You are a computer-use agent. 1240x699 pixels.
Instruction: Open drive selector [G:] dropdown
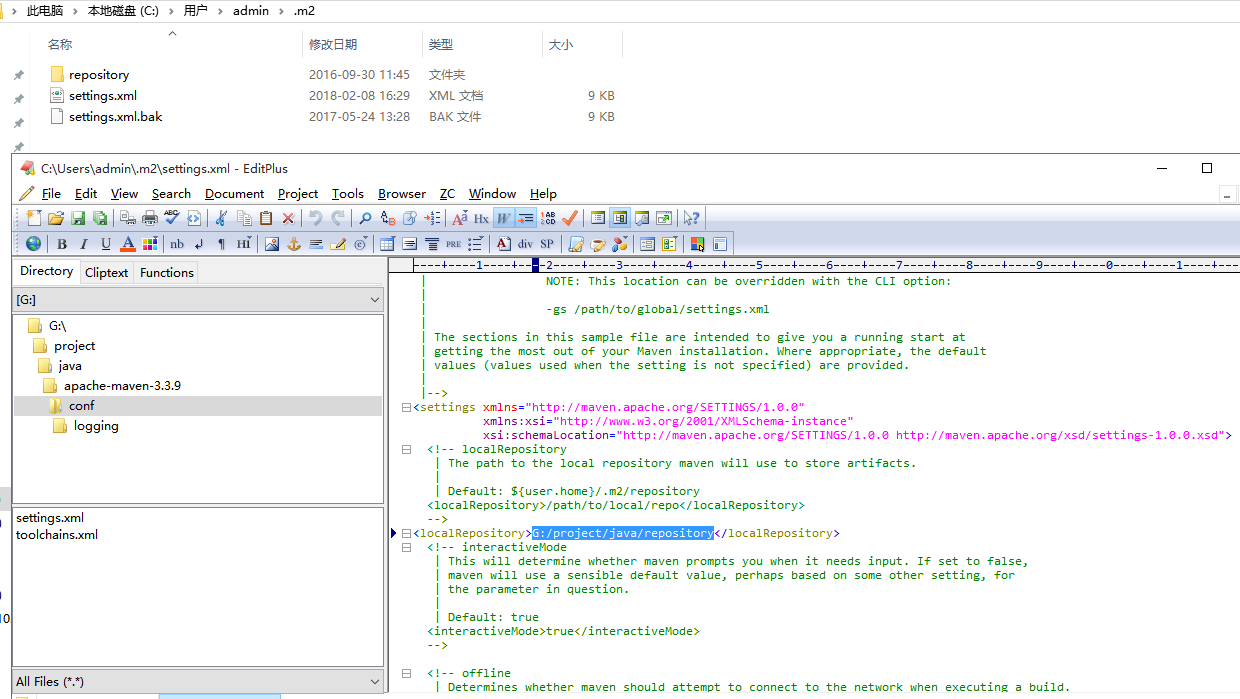[x=198, y=300]
